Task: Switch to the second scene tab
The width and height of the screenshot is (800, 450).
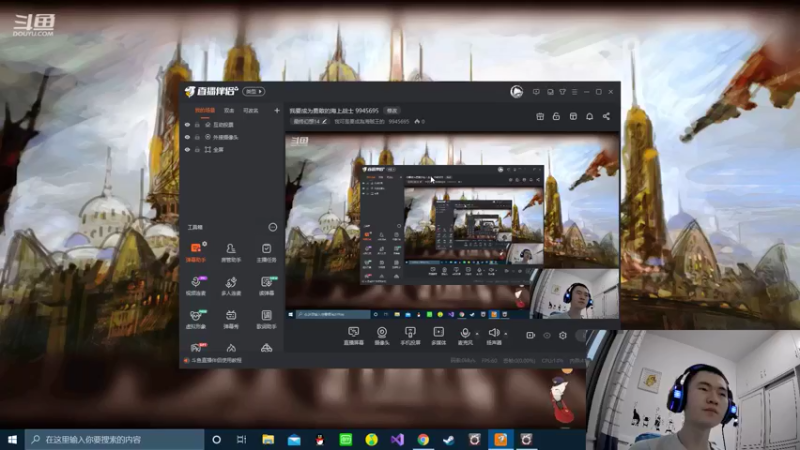Action: (x=229, y=110)
